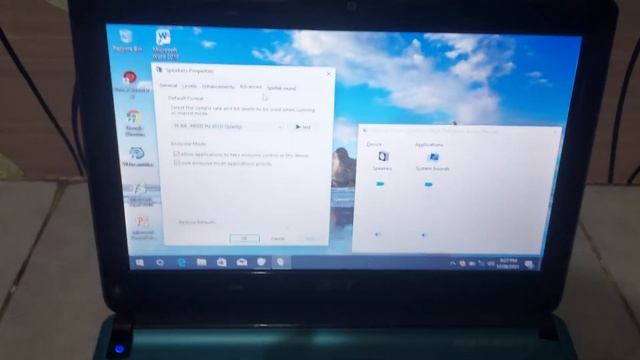Image resolution: width=640 pixels, height=360 pixels.
Task: Switch to the Enhancements tab
Action: tap(218, 87)
